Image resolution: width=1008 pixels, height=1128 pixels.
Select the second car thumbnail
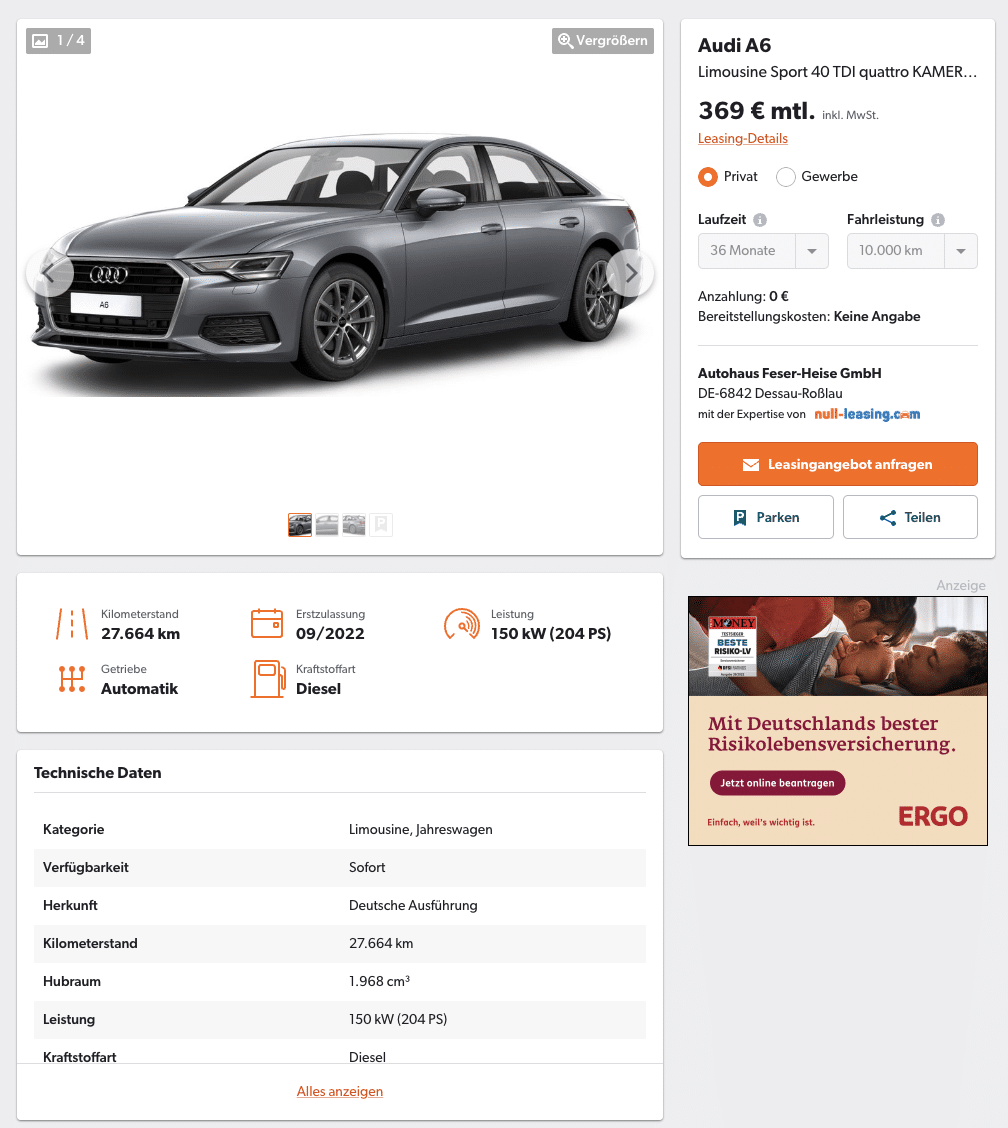point(327,525)
